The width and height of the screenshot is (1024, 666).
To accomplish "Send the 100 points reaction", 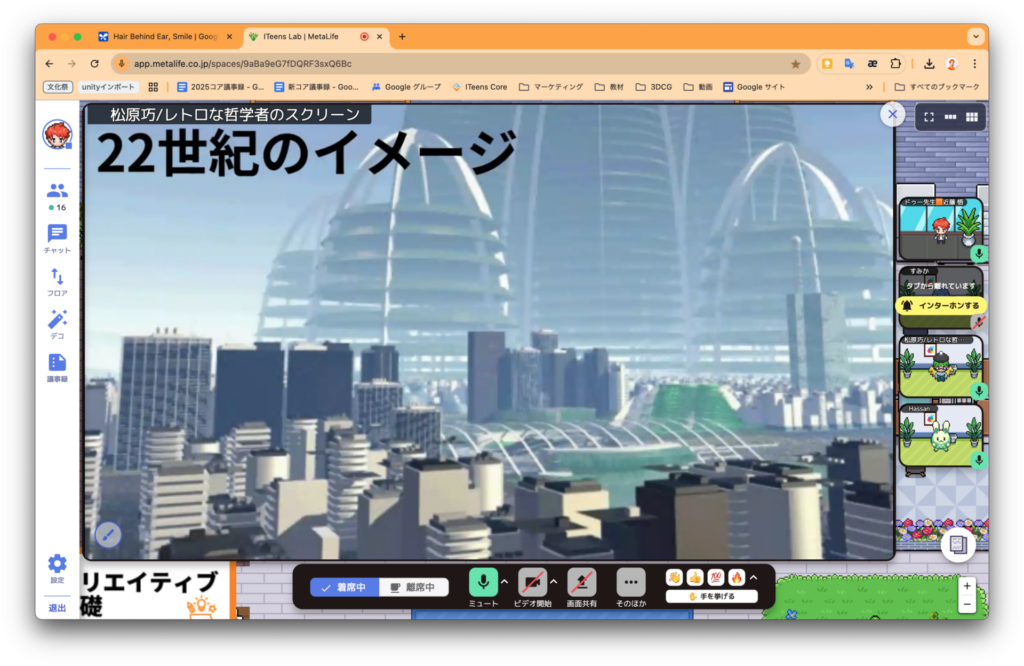I will click(x=716, y=577).
